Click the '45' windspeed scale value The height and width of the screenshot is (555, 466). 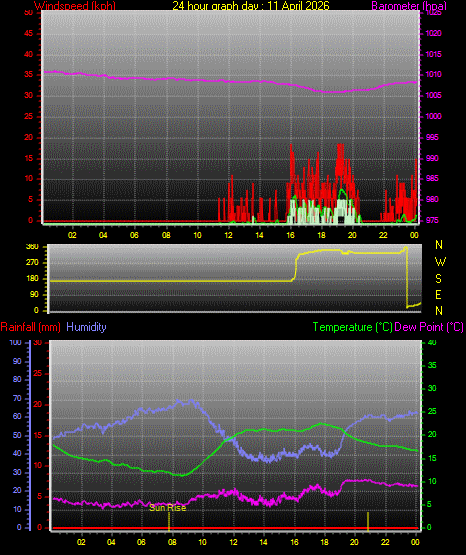click(29, 34)
